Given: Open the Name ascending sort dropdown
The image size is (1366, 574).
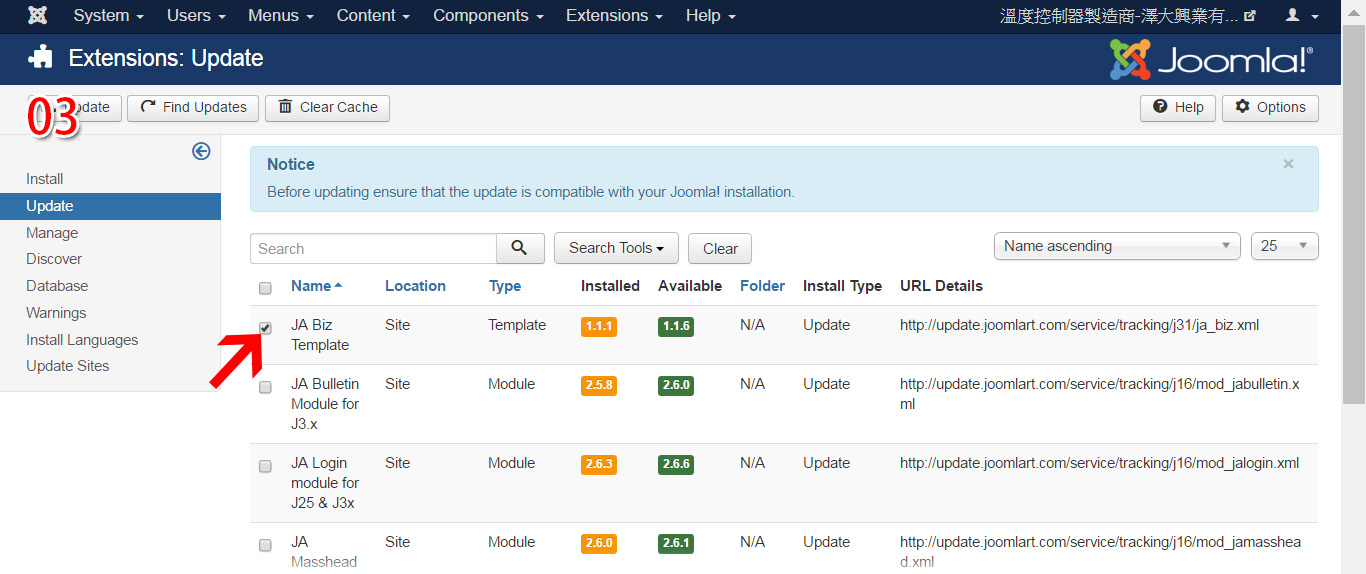Looking at the screenshot, I should pyautogui.click(x=1117, y=246).
